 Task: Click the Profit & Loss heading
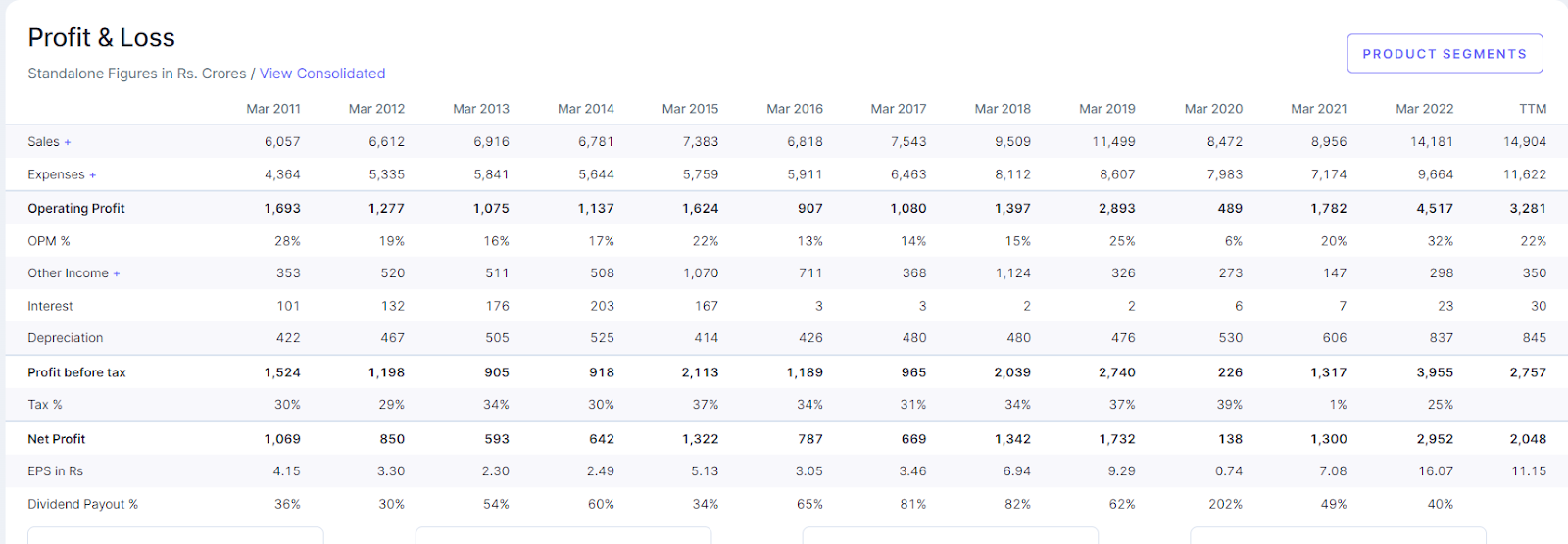coord(101,38)
